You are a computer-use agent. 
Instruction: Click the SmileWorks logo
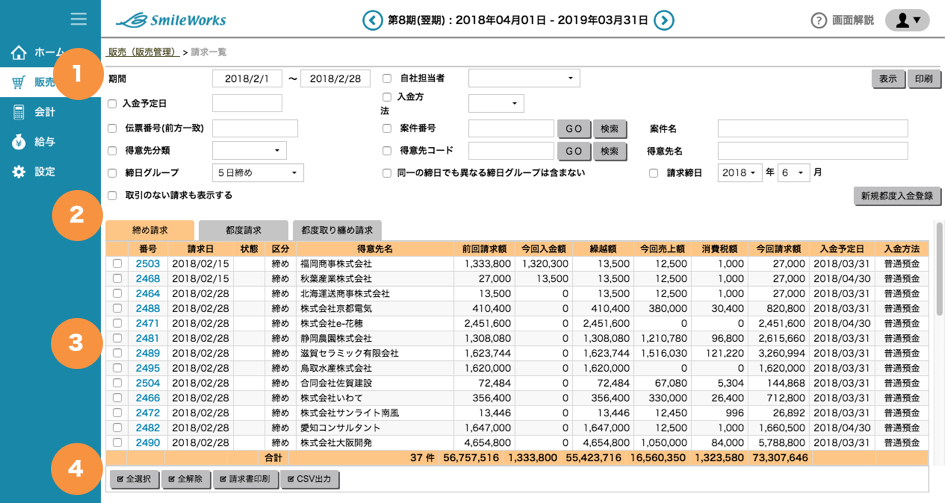[x=171, y=20]
